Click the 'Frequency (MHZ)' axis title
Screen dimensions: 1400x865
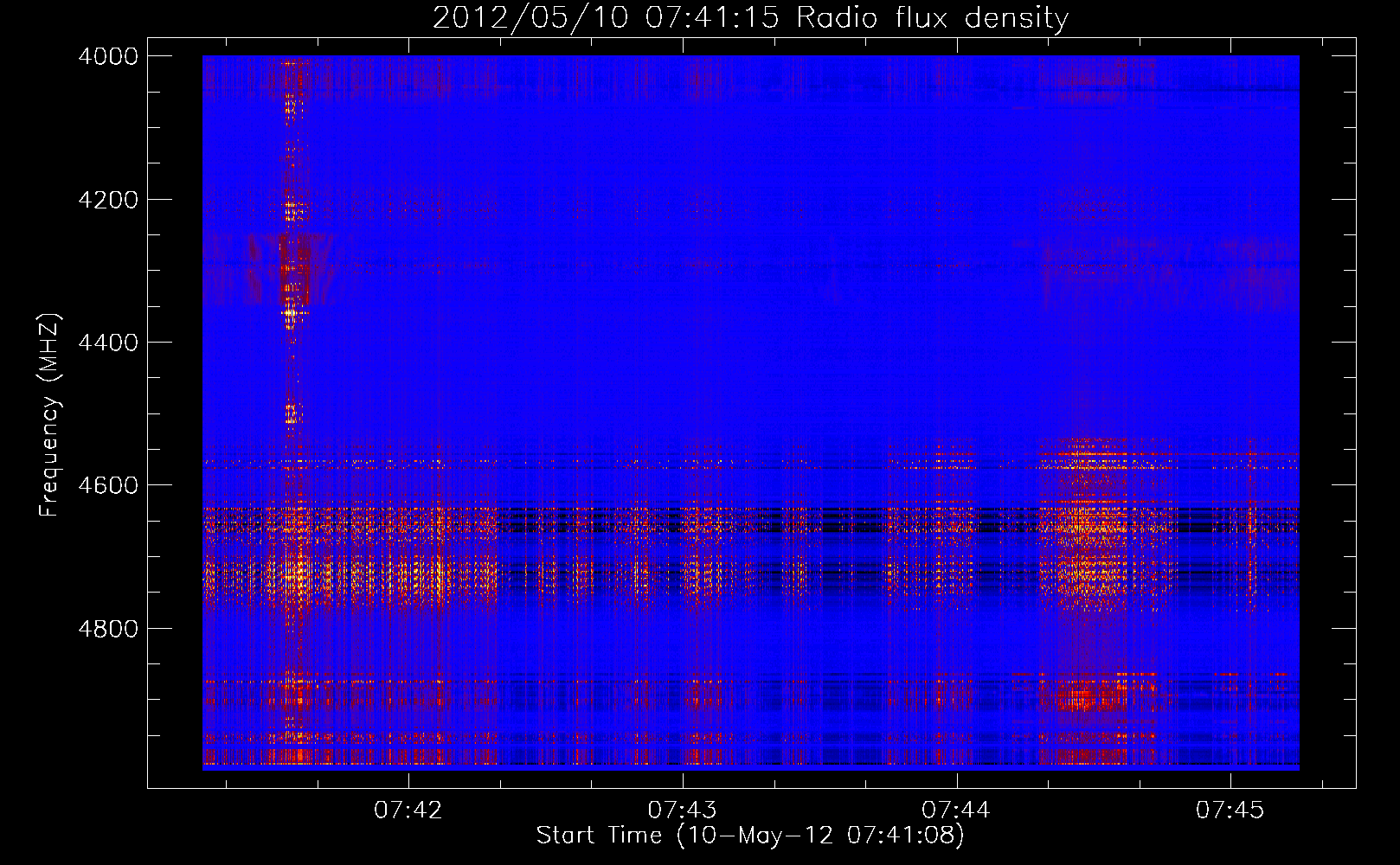pos(50,415)
